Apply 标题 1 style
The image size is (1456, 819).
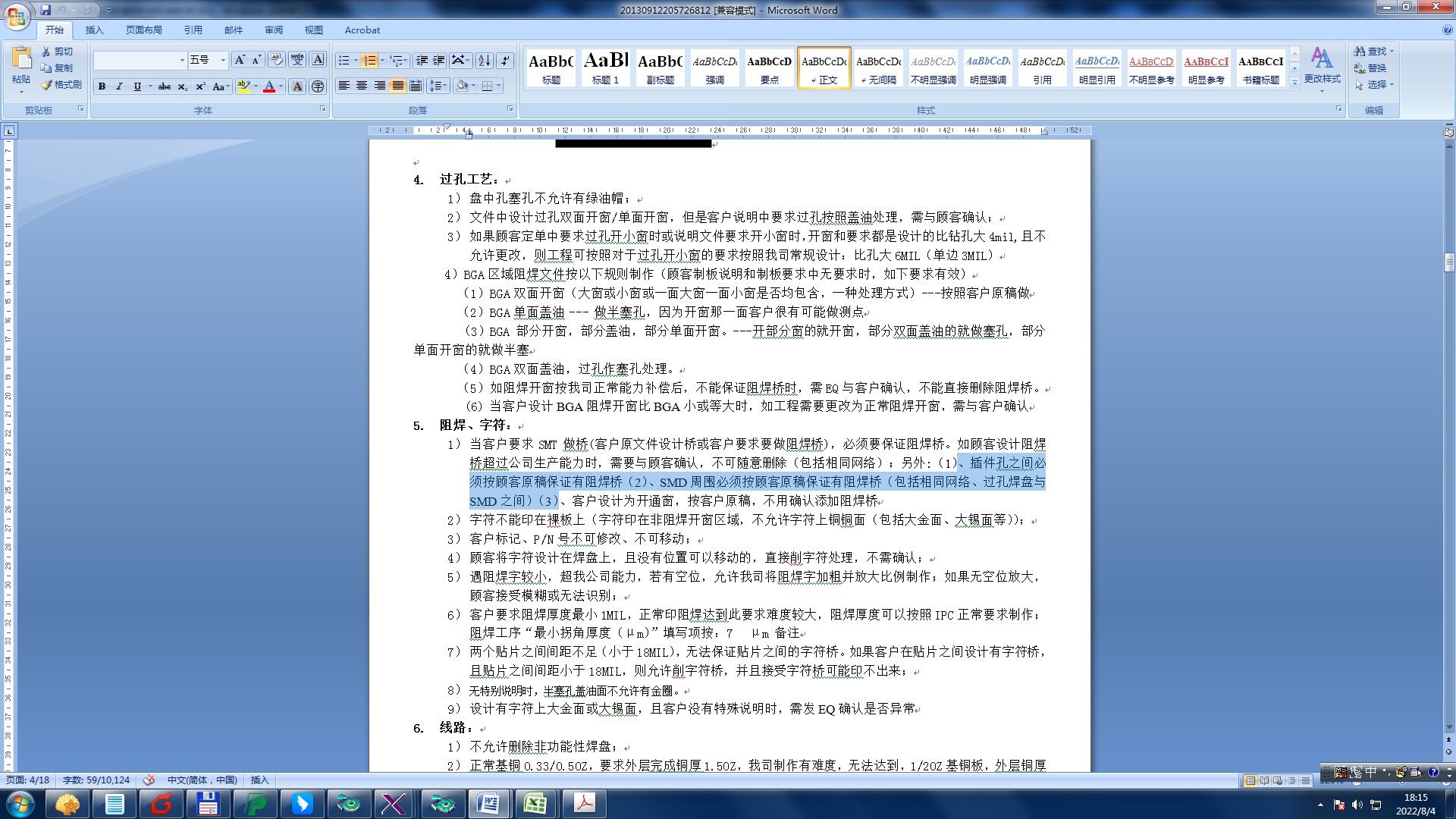[606, 67]
